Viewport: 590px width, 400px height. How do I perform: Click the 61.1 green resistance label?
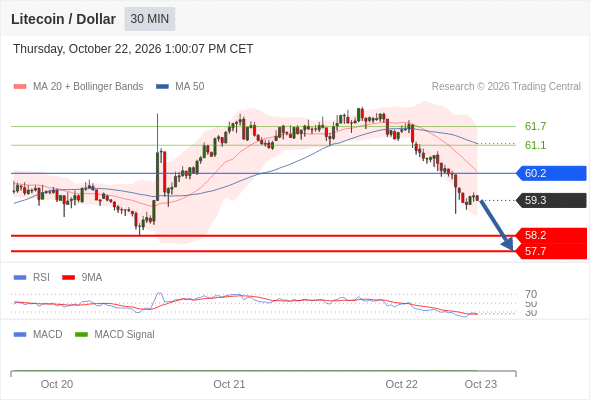535,145
